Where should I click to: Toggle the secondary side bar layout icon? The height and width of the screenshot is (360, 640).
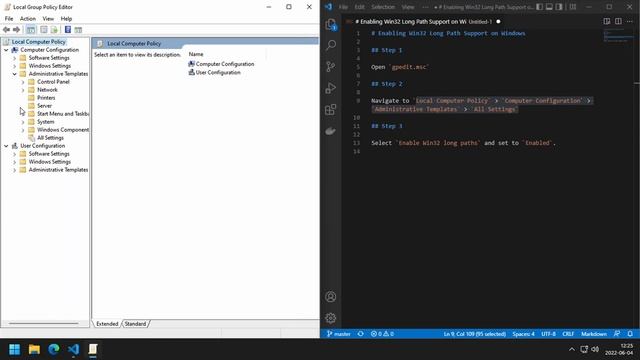[x=559, y=7]
